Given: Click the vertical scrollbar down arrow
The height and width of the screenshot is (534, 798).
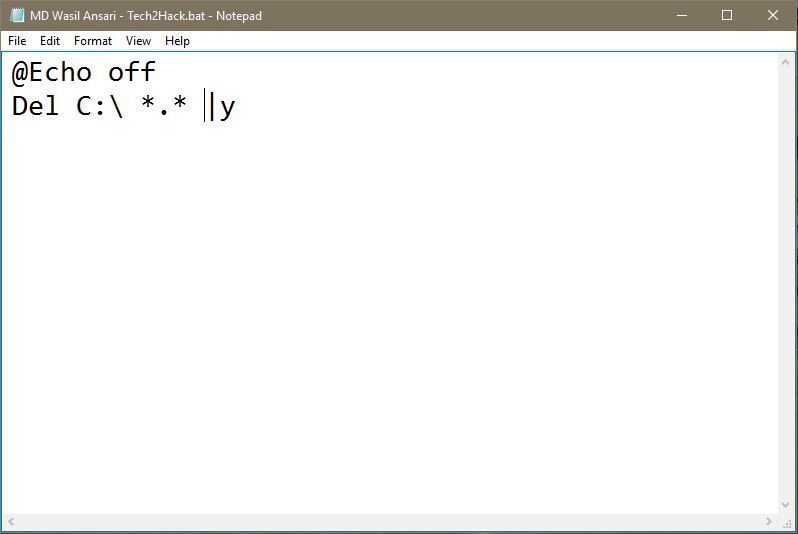Looking at the screenshot, I should tap(785, 505).
